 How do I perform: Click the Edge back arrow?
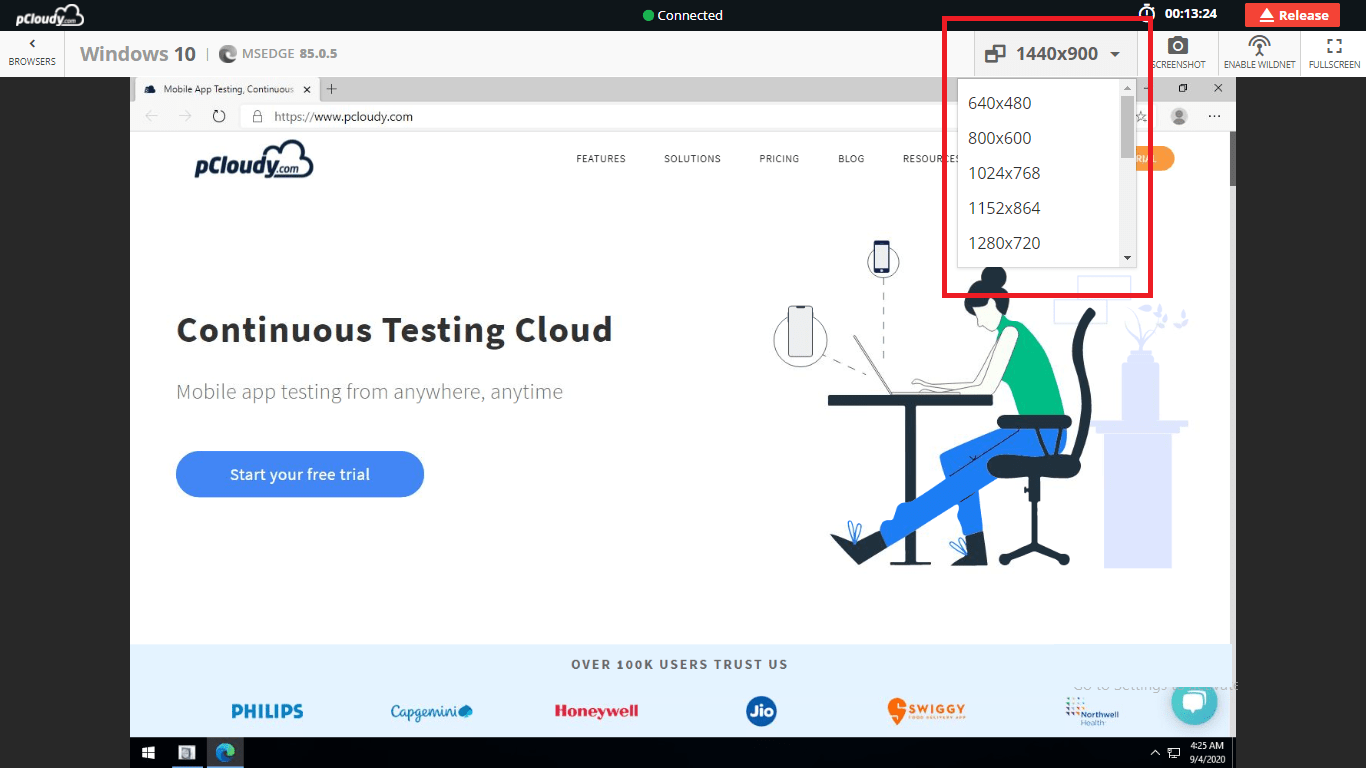pos(152,116)
